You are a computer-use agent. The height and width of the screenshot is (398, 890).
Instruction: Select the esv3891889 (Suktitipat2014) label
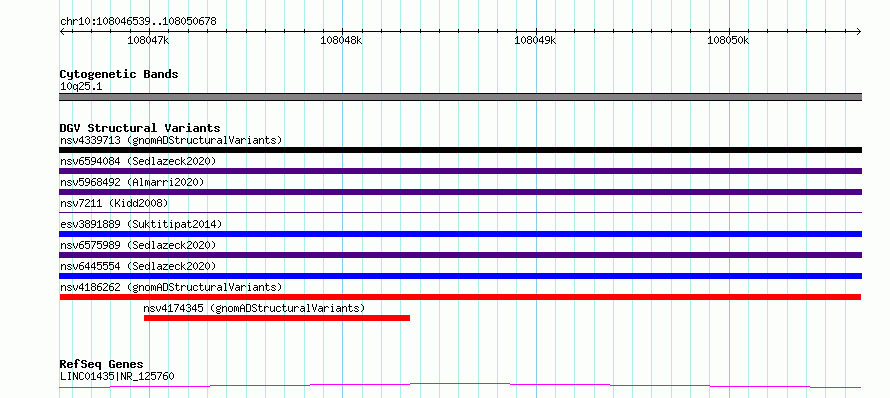141,224
